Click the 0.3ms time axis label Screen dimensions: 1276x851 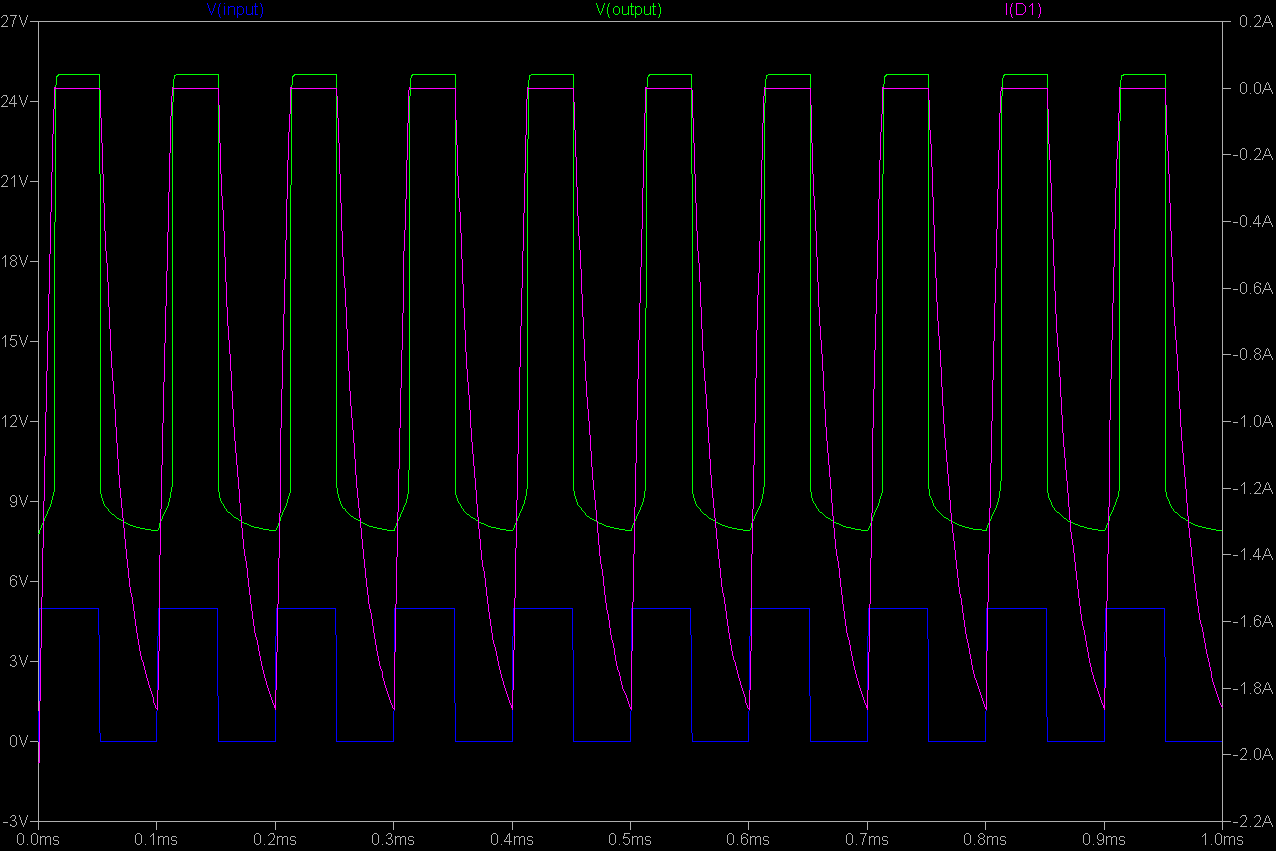click(393, 840)
